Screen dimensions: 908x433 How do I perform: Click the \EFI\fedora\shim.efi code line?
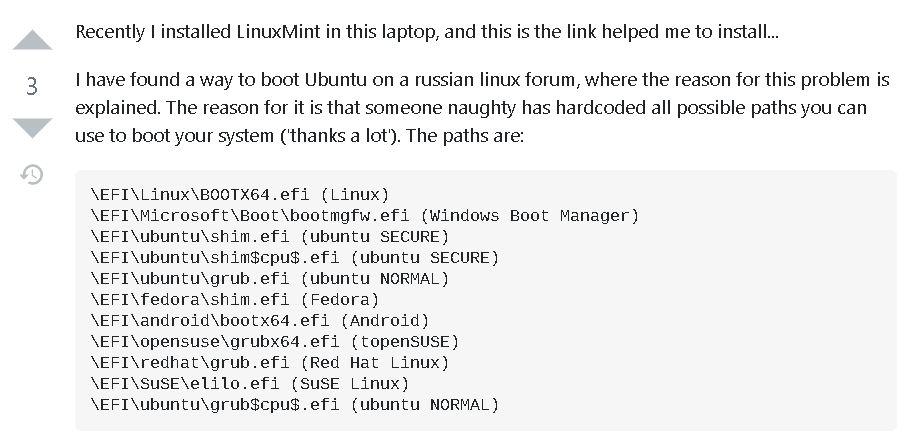[235, 300]
